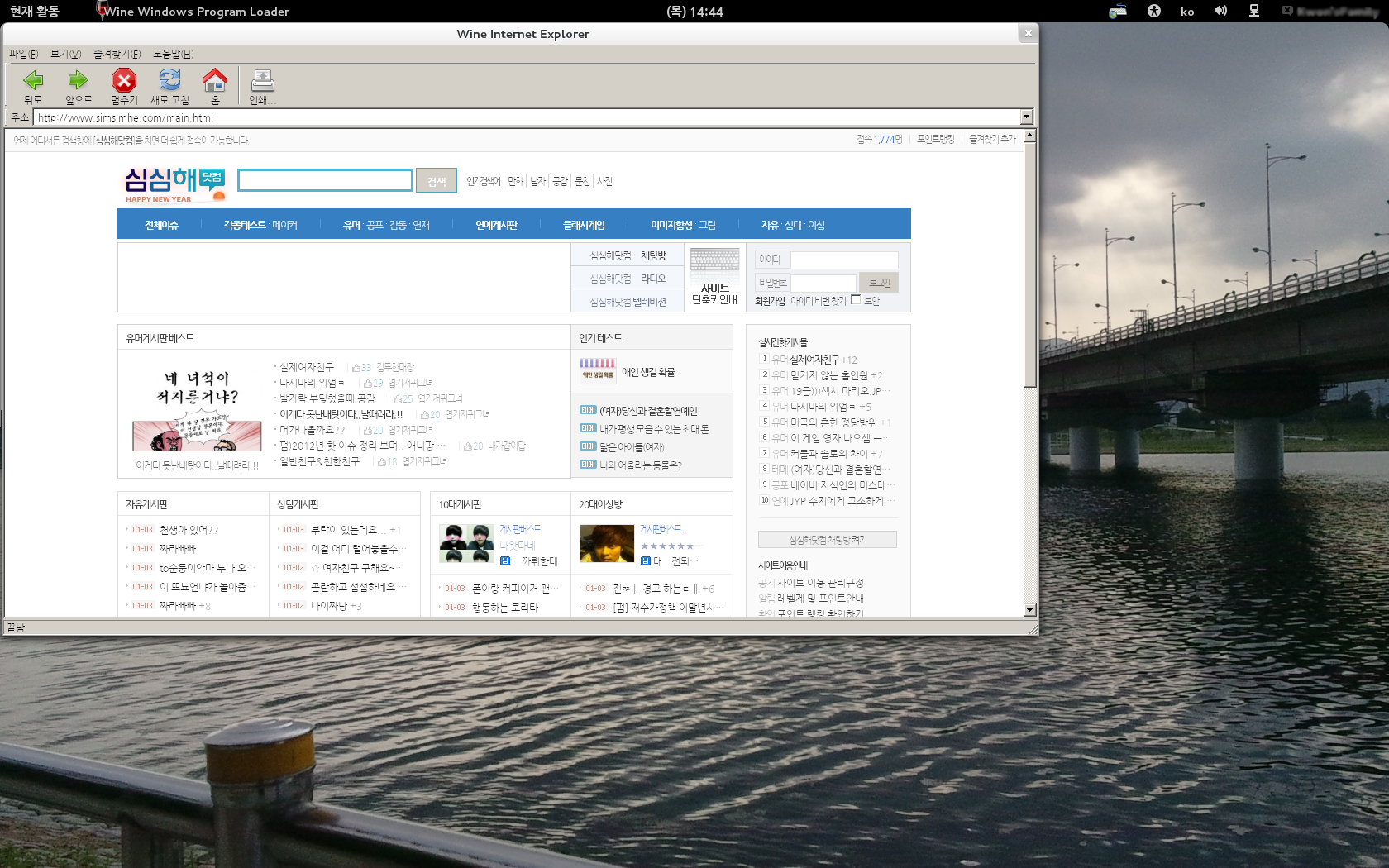Toggle the 보안 login checkbox

[x=856, y=299]
